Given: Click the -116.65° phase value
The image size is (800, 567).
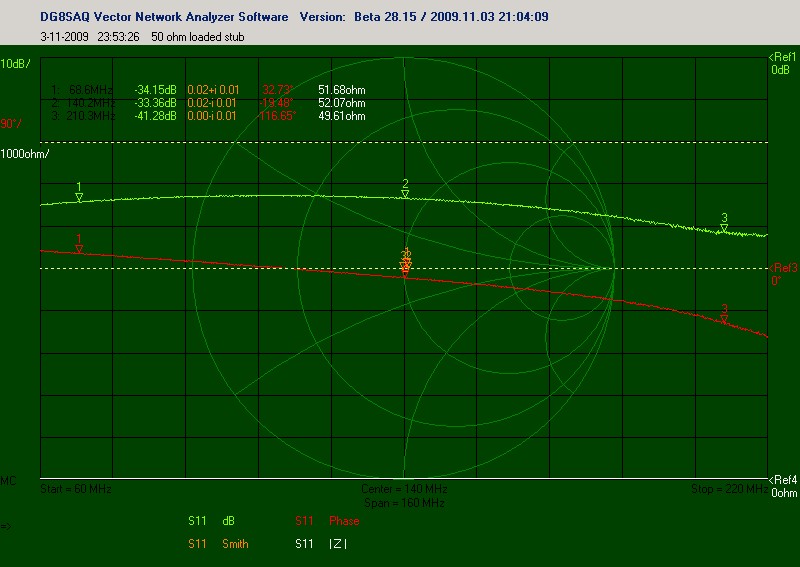Looking at the screenshot, I should point(277,116).
